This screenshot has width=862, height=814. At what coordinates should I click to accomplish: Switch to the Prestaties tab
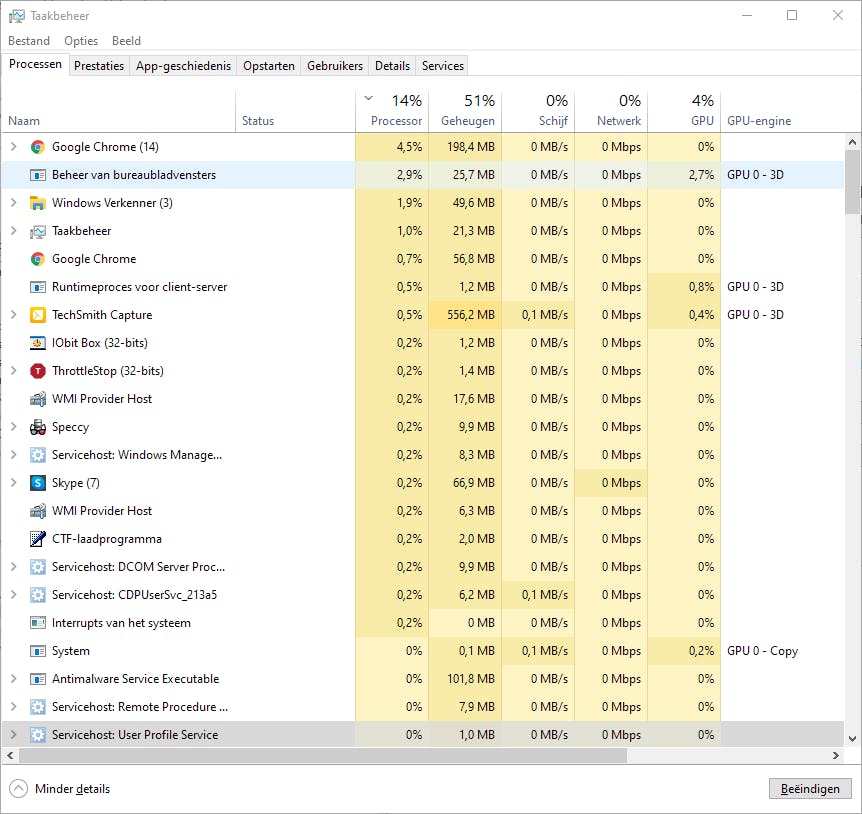click(99, 66)
